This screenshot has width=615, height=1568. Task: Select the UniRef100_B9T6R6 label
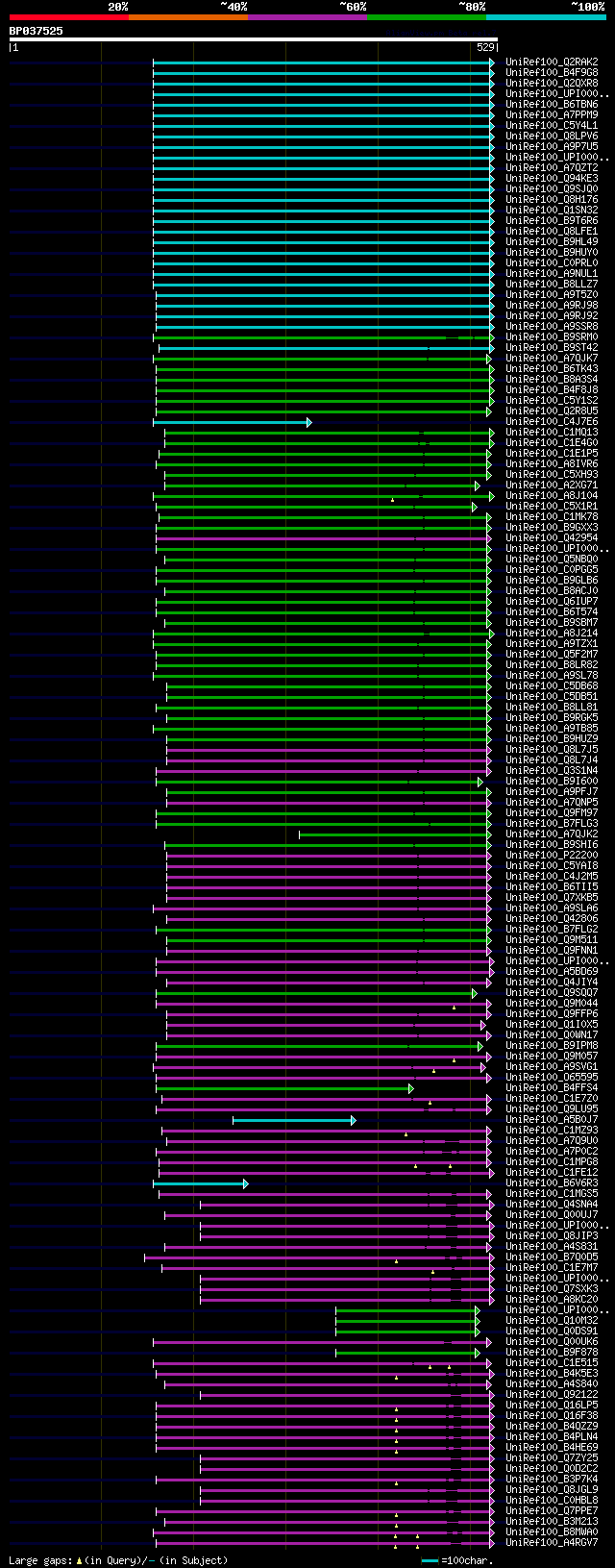[552, 221]
